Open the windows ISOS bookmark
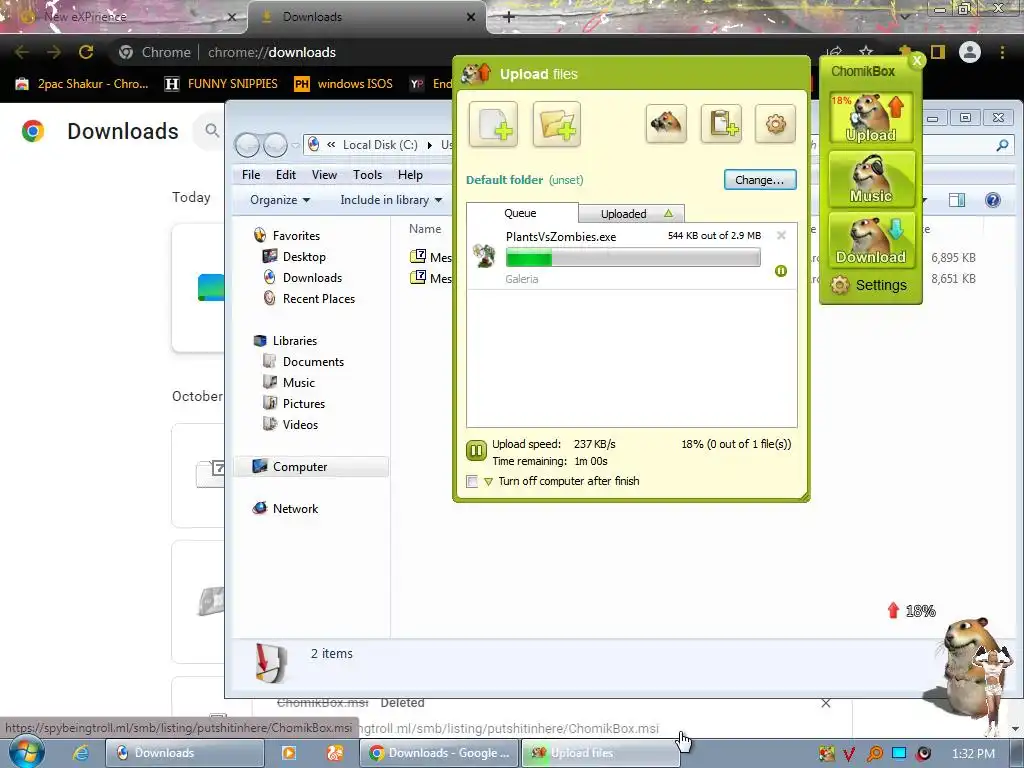 [x=344, y=84]
